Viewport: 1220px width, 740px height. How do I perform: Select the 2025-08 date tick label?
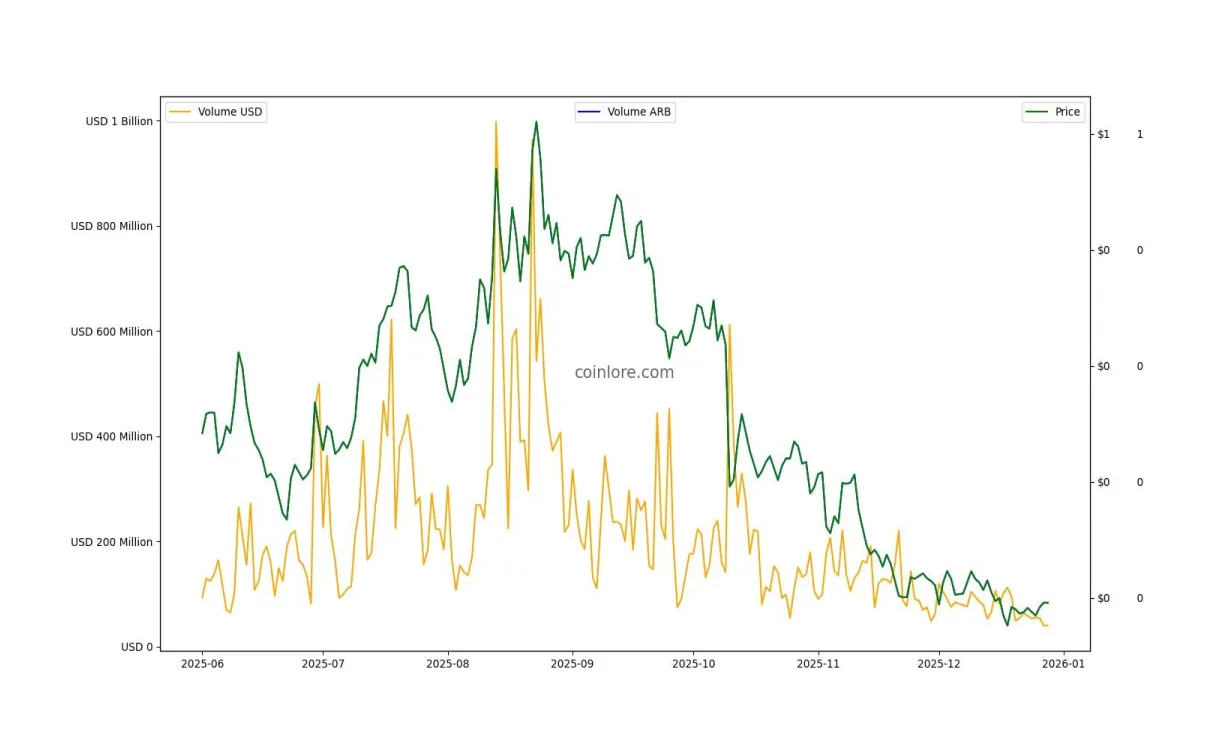448,663
